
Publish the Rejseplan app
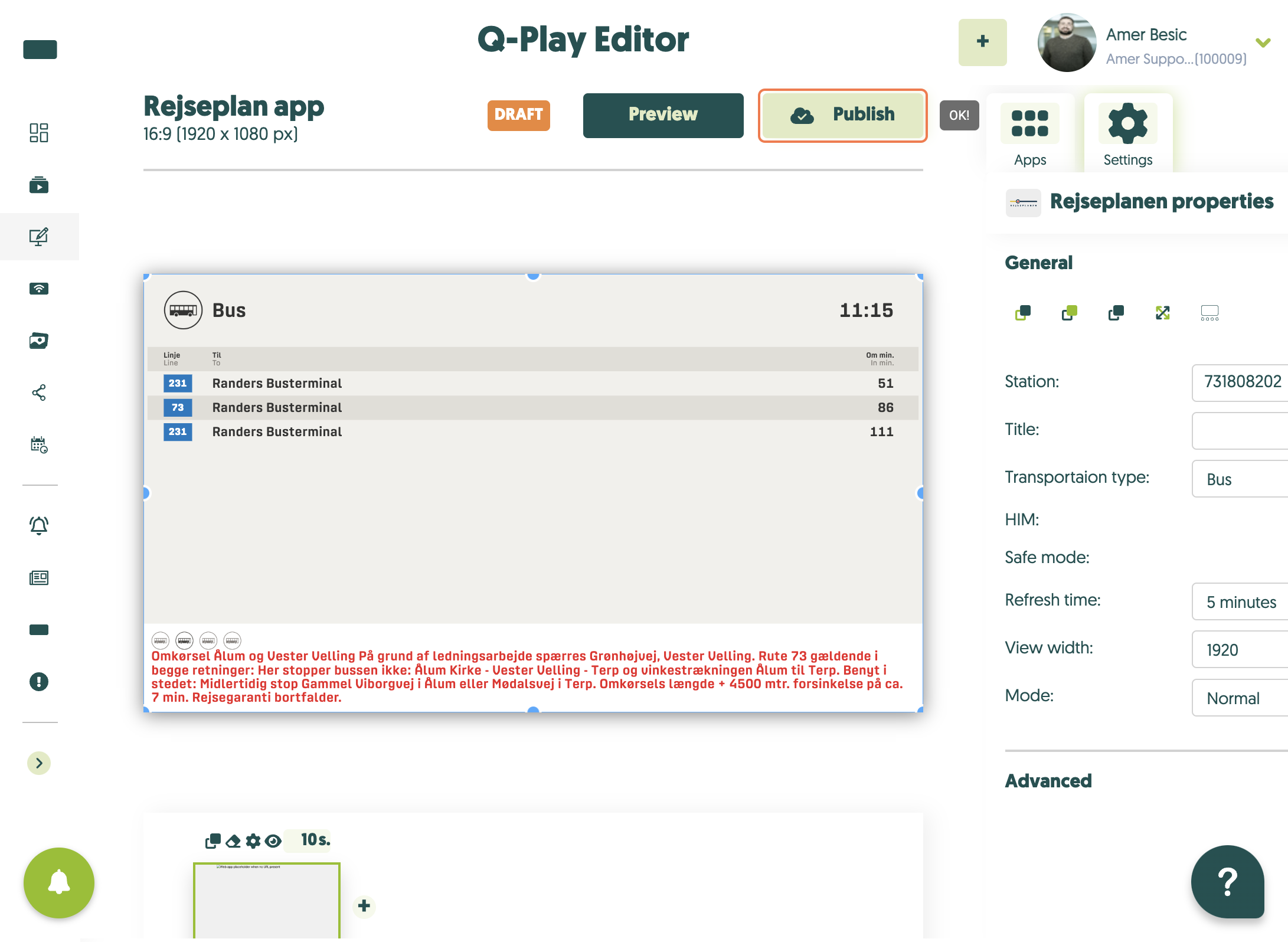pyautogui.click(x=842, y=115)
